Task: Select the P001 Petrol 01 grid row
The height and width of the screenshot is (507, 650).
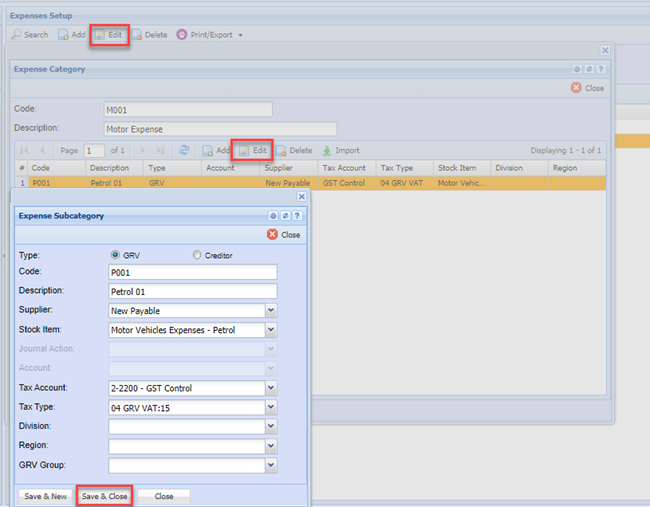Action: (x=300, y=183)
